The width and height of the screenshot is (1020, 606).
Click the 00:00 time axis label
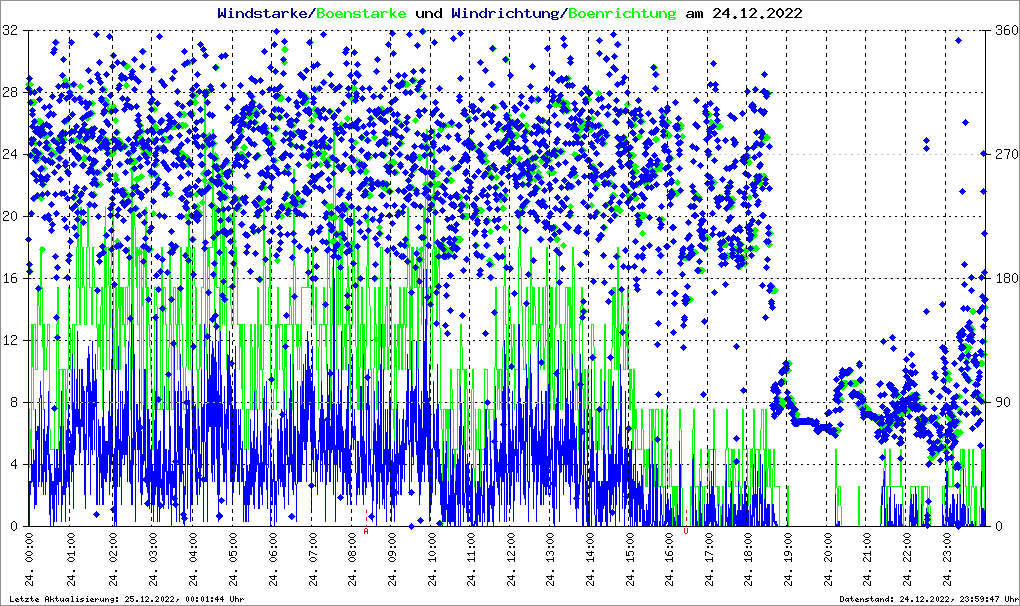click(29, 560)
